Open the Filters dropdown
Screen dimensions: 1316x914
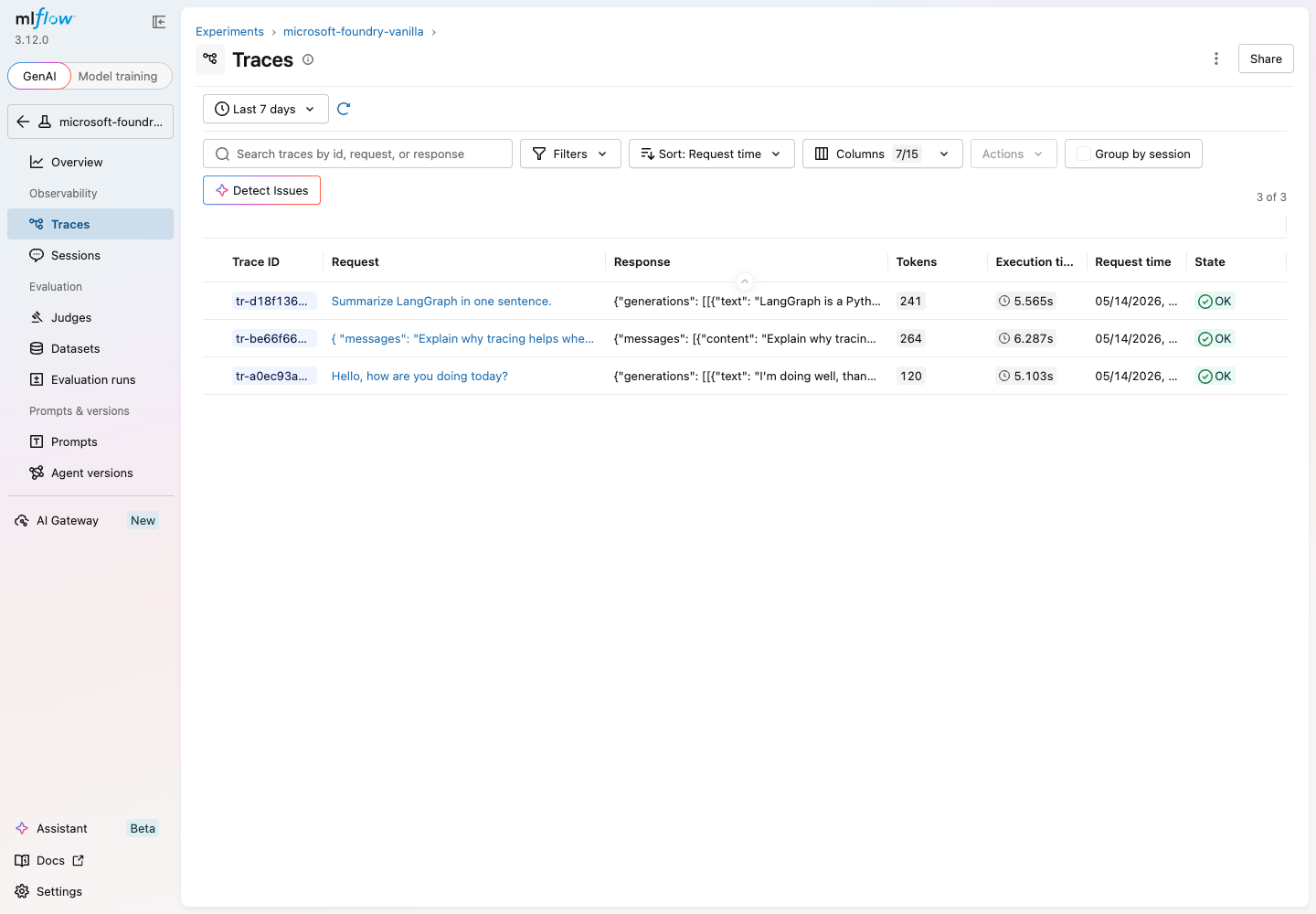(570, 154)
